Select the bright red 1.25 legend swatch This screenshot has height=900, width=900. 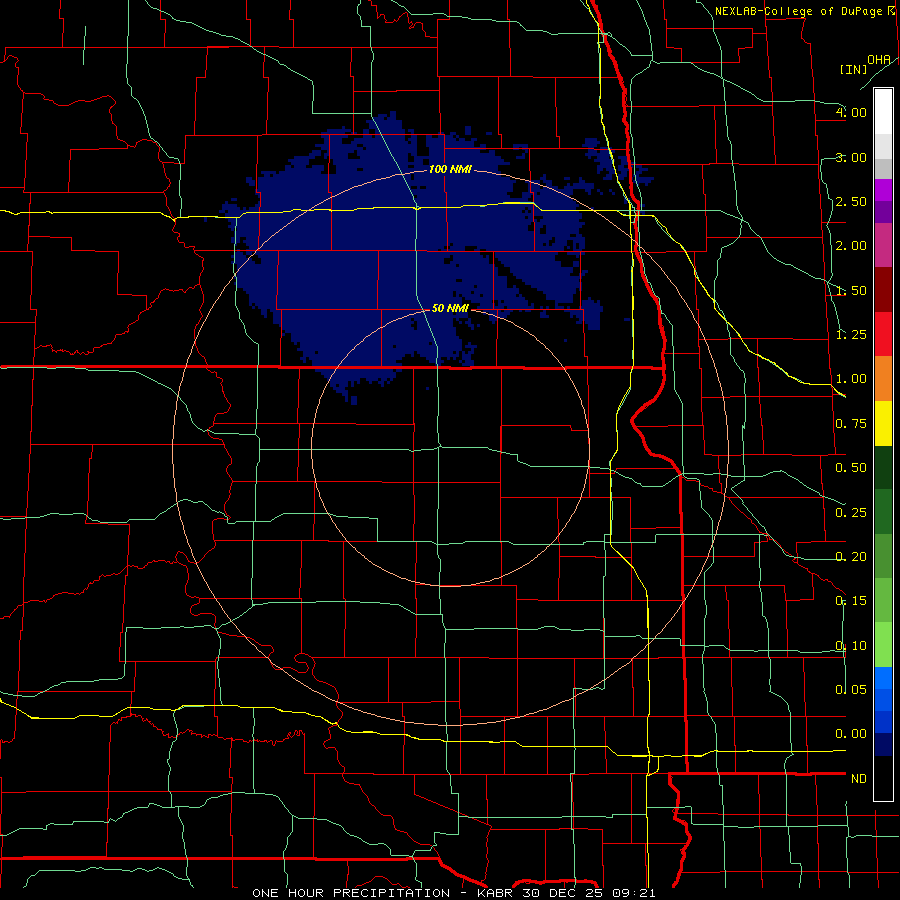tap(883, 334)
